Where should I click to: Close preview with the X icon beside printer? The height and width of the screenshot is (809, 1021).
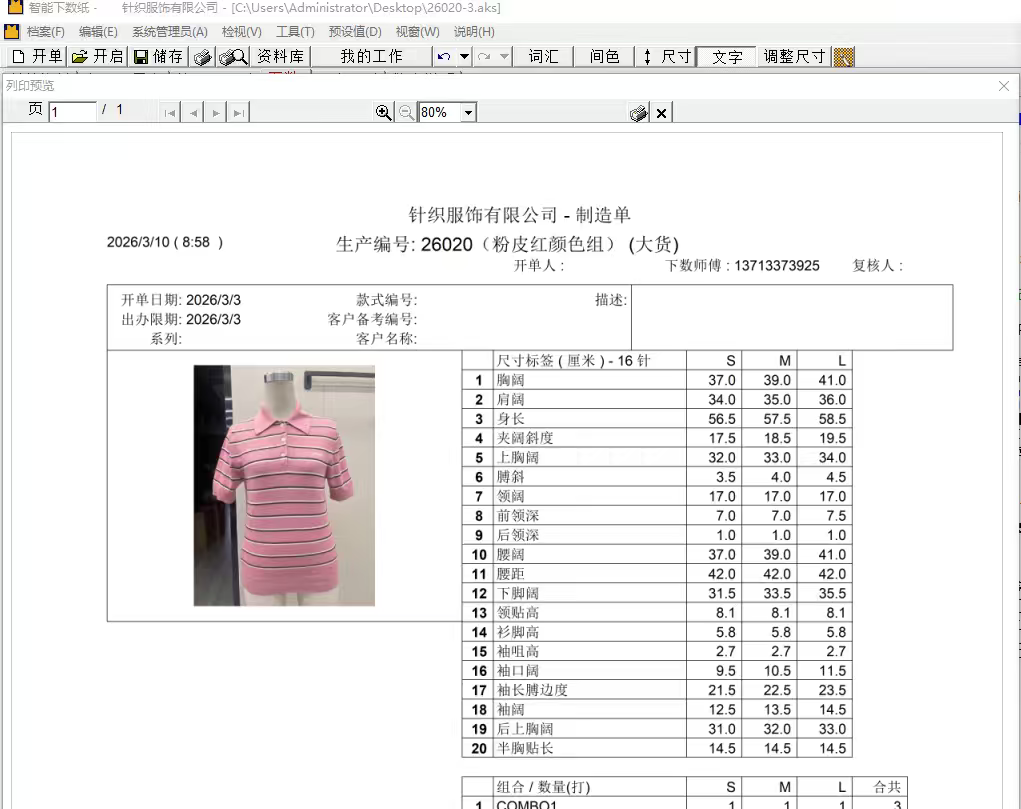pyautogui.click(x=661, y=113)
